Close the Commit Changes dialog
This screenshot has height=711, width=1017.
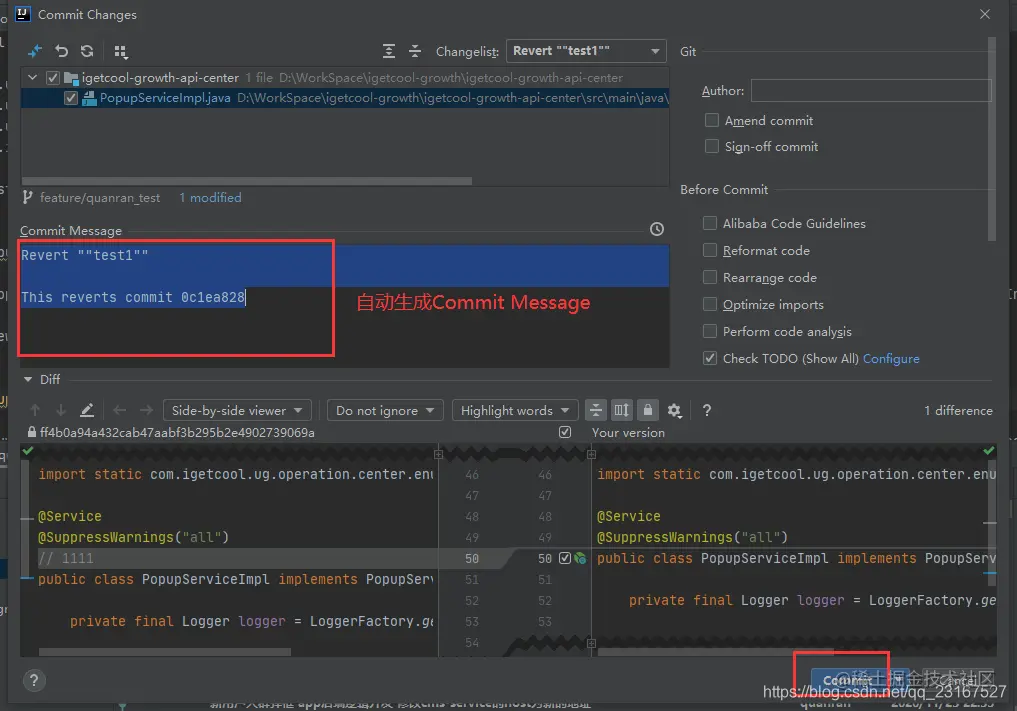(x=985, y=14)
